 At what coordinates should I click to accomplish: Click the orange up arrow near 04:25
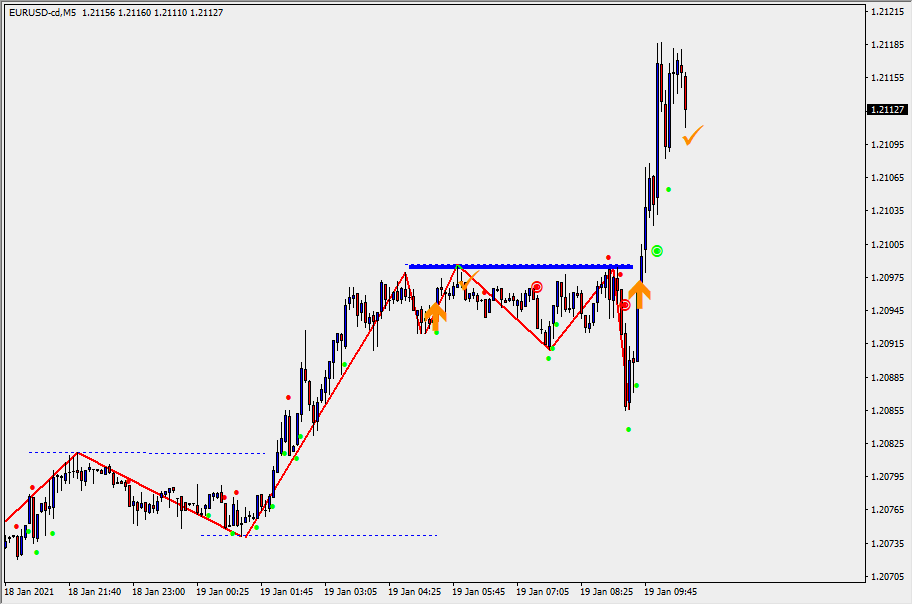pyautogui.click(x=435, y=317)
